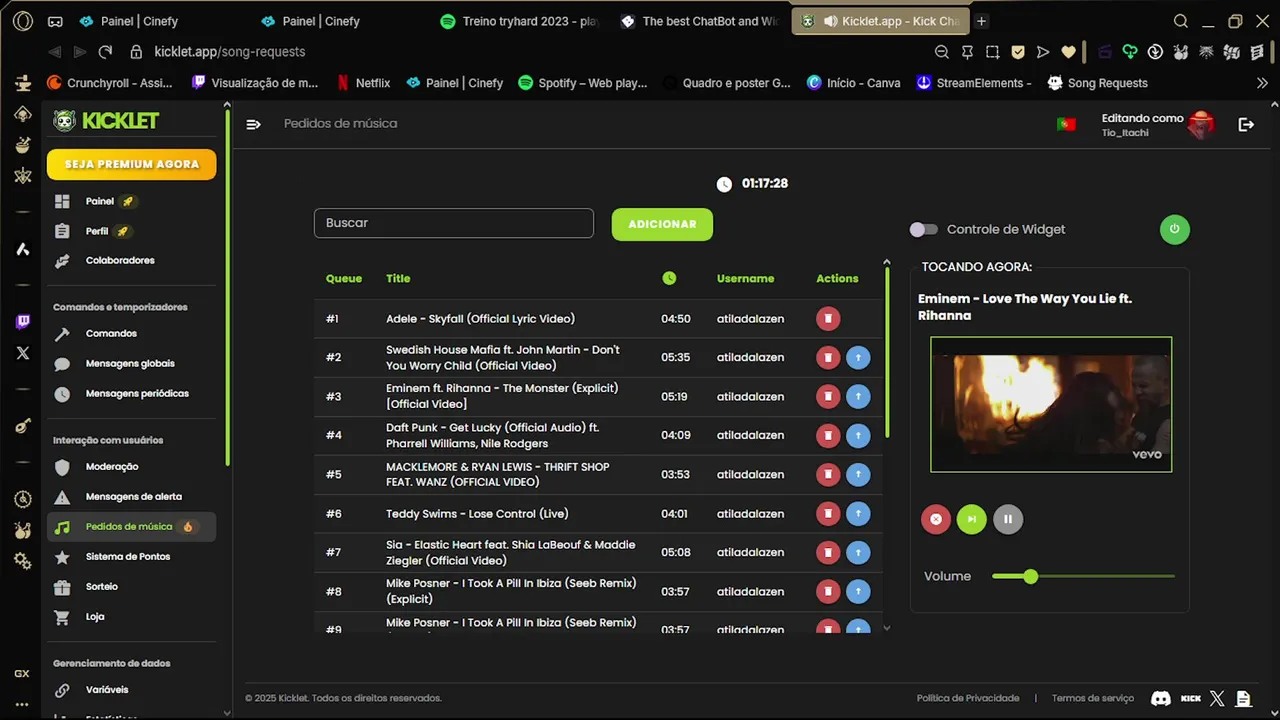Reload the page
The width and height of the screenshot is (1280, 720).
105,52
